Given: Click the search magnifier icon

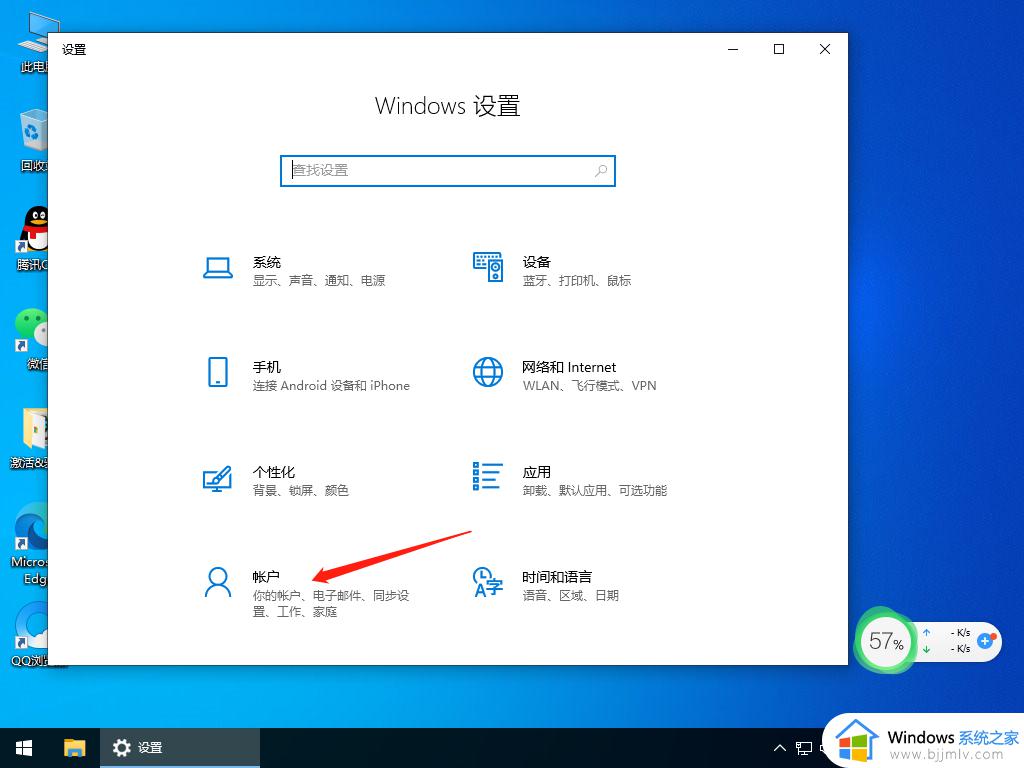Looking at the screenshot, I should point(601,170).
